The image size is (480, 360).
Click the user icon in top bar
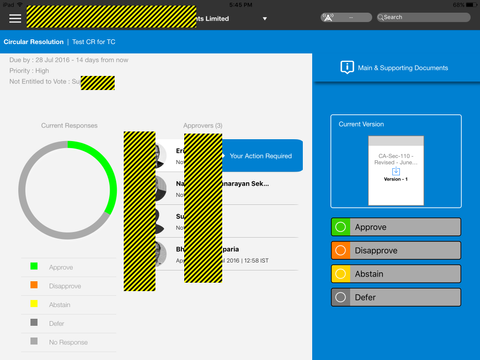coord(328,17)
